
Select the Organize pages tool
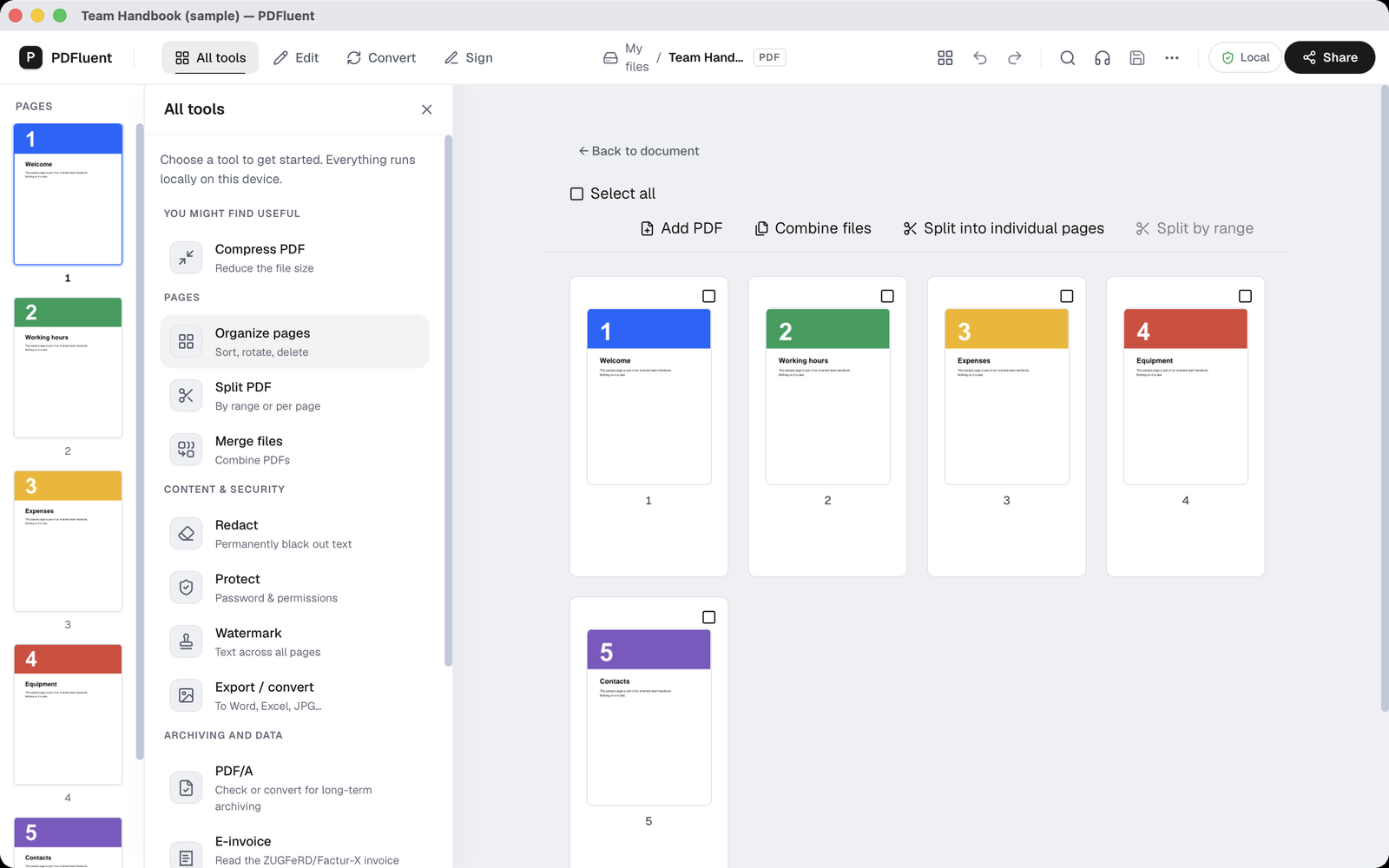294,341
